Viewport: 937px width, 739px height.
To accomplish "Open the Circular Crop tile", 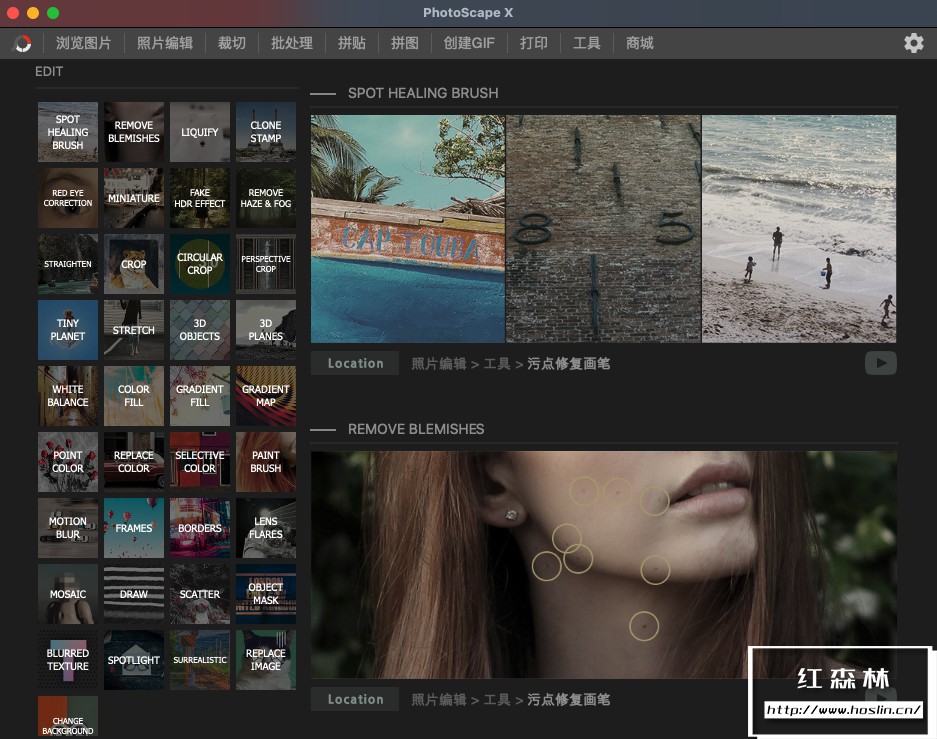I will point(200,263).
